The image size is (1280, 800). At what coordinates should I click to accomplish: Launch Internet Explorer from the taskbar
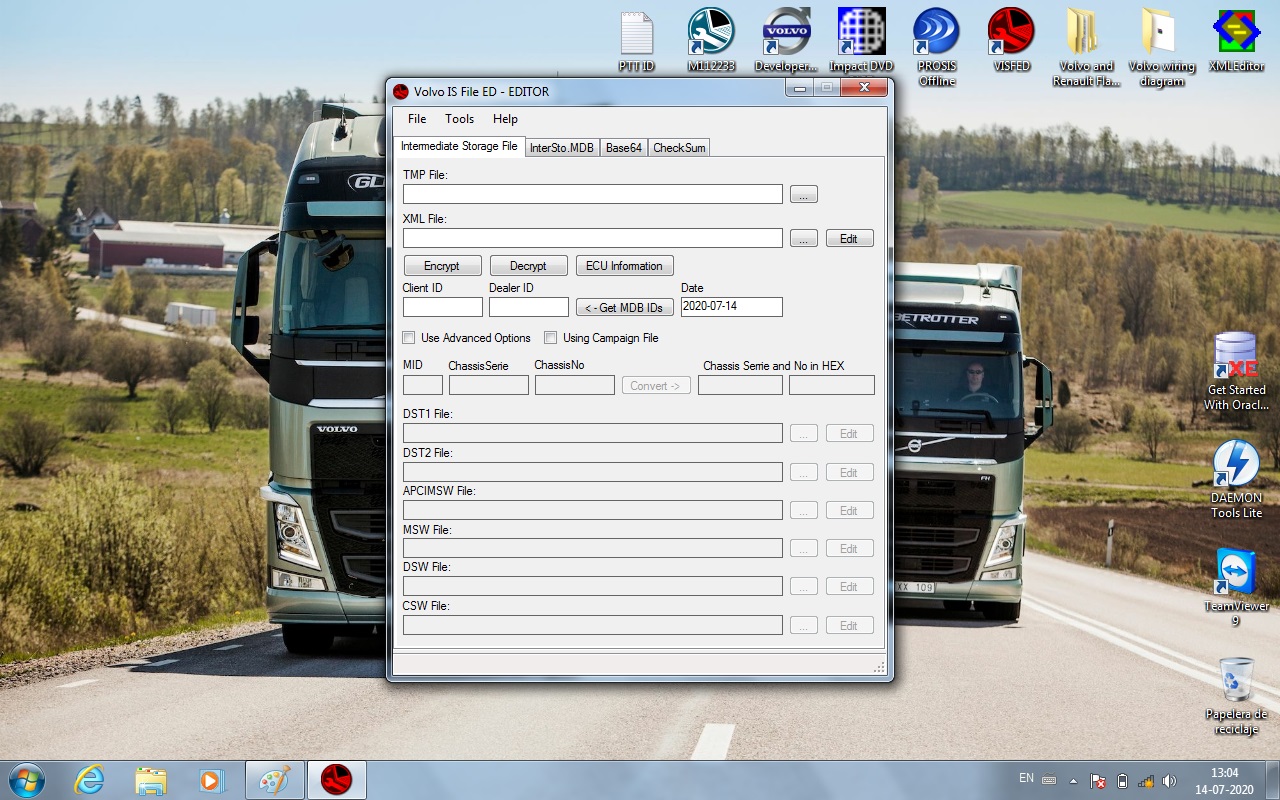pyautogui.click(x=89, y=780)
